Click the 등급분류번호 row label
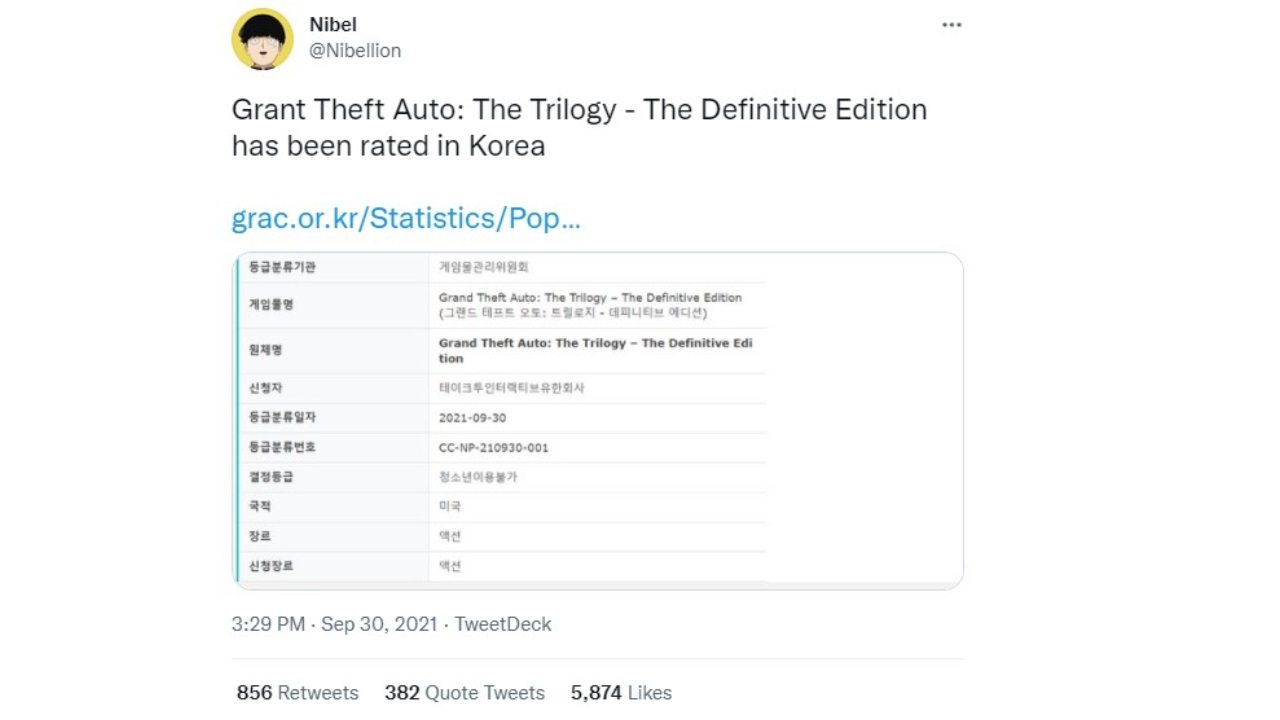The image size is (1280, 720). click(x=282, y=448)
